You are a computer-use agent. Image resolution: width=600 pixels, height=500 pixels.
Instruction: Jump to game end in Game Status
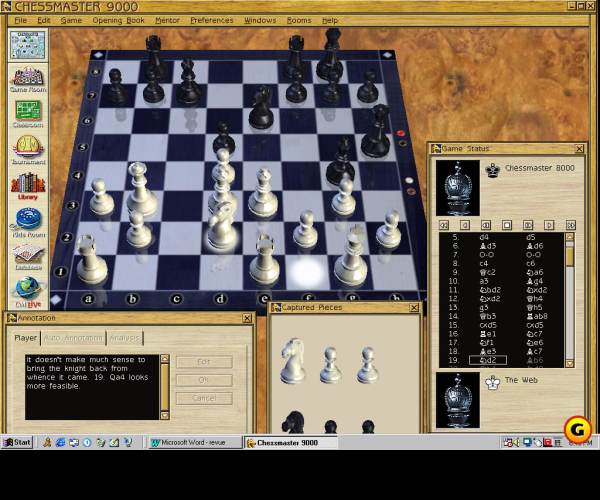click(x=570, y=225)
